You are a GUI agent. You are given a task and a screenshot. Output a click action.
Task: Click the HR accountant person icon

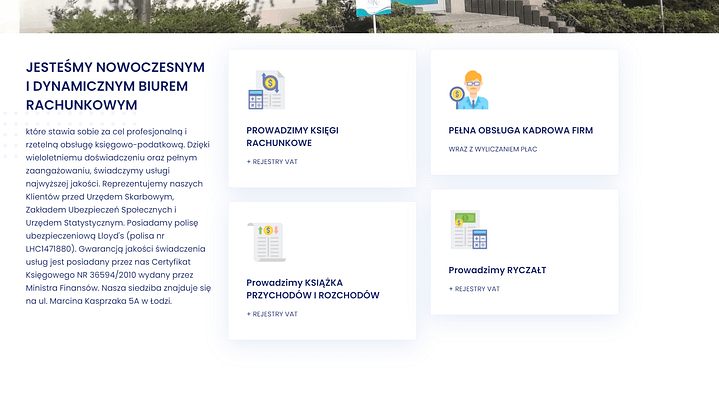click(x=469, y=90)
